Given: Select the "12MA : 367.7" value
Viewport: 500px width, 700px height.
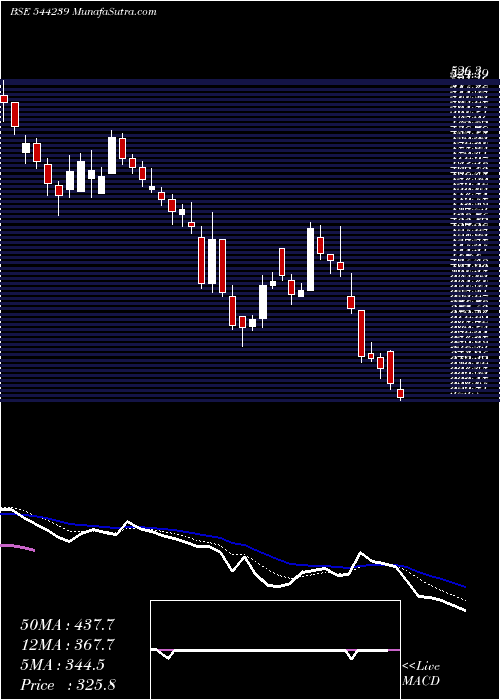Looking at the screenshot, I should point(69,645).
